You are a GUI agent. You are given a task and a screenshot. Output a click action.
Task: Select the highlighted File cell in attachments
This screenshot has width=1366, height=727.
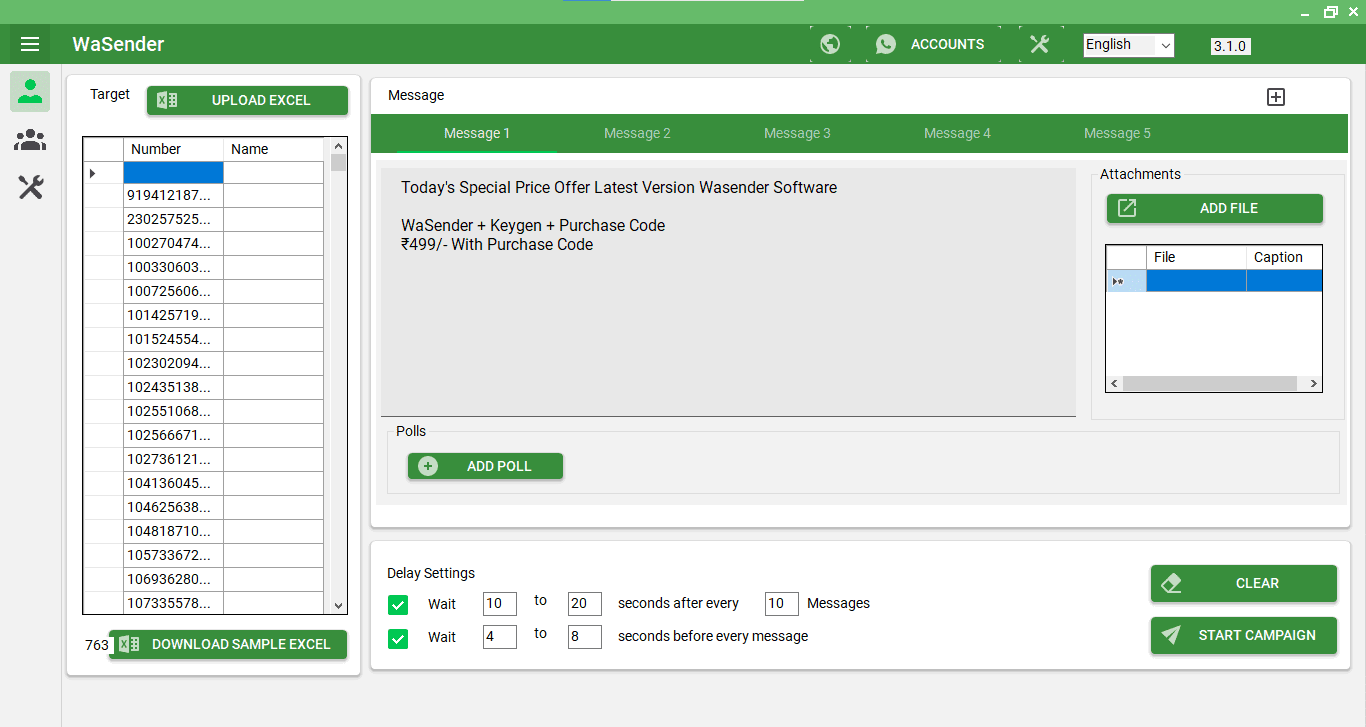(x=1196, y=281)
